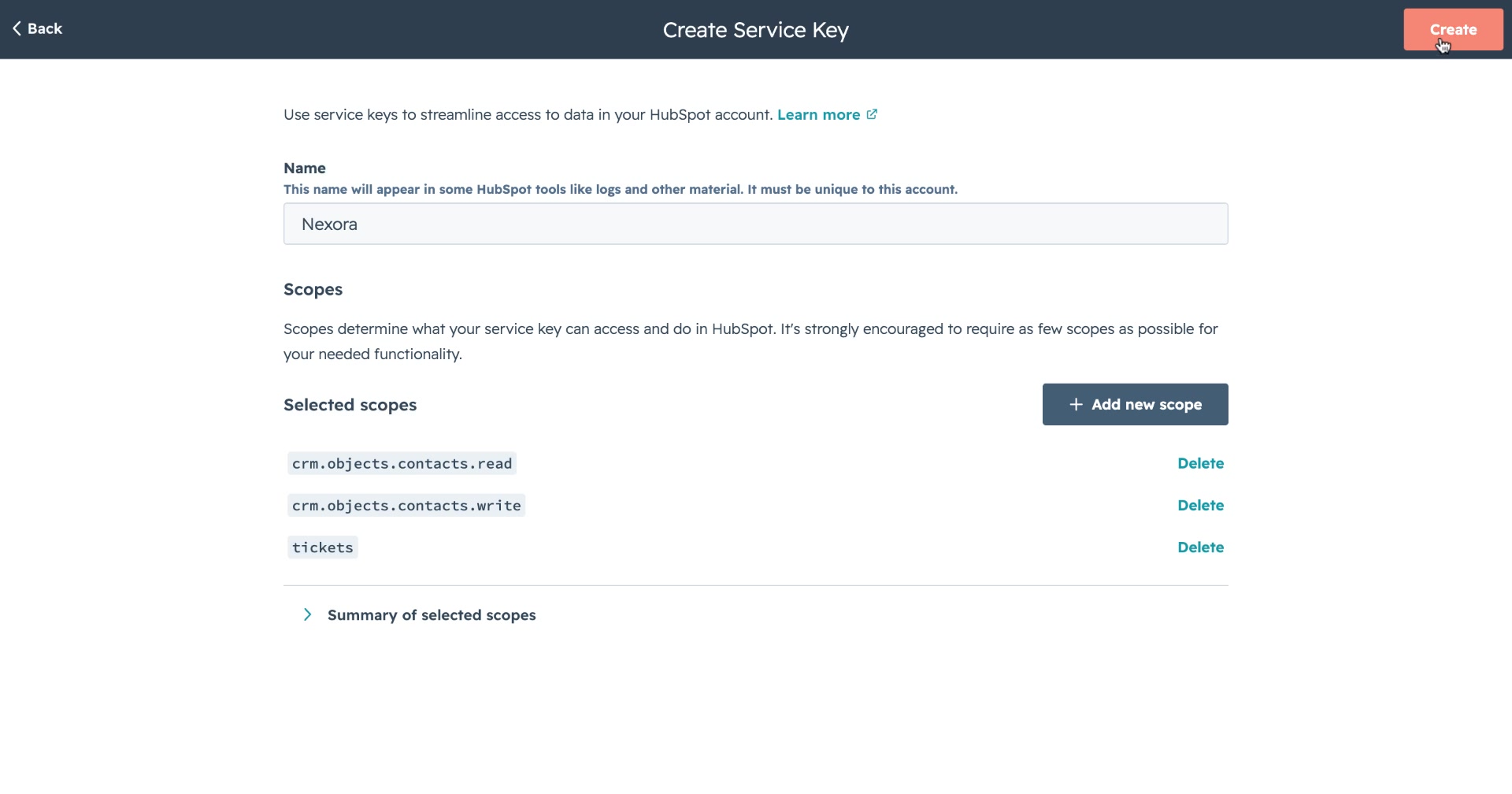The width and height of the screenshot is (1512, 794).
Task: Click the Name field label
Action: tap(305, 168)
